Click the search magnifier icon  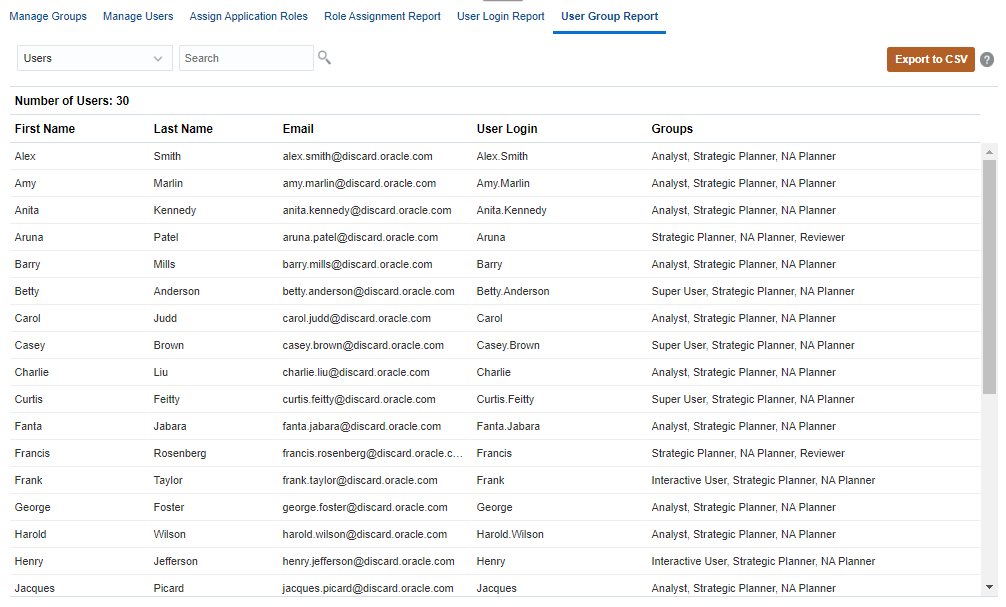[x=325, y=58]
